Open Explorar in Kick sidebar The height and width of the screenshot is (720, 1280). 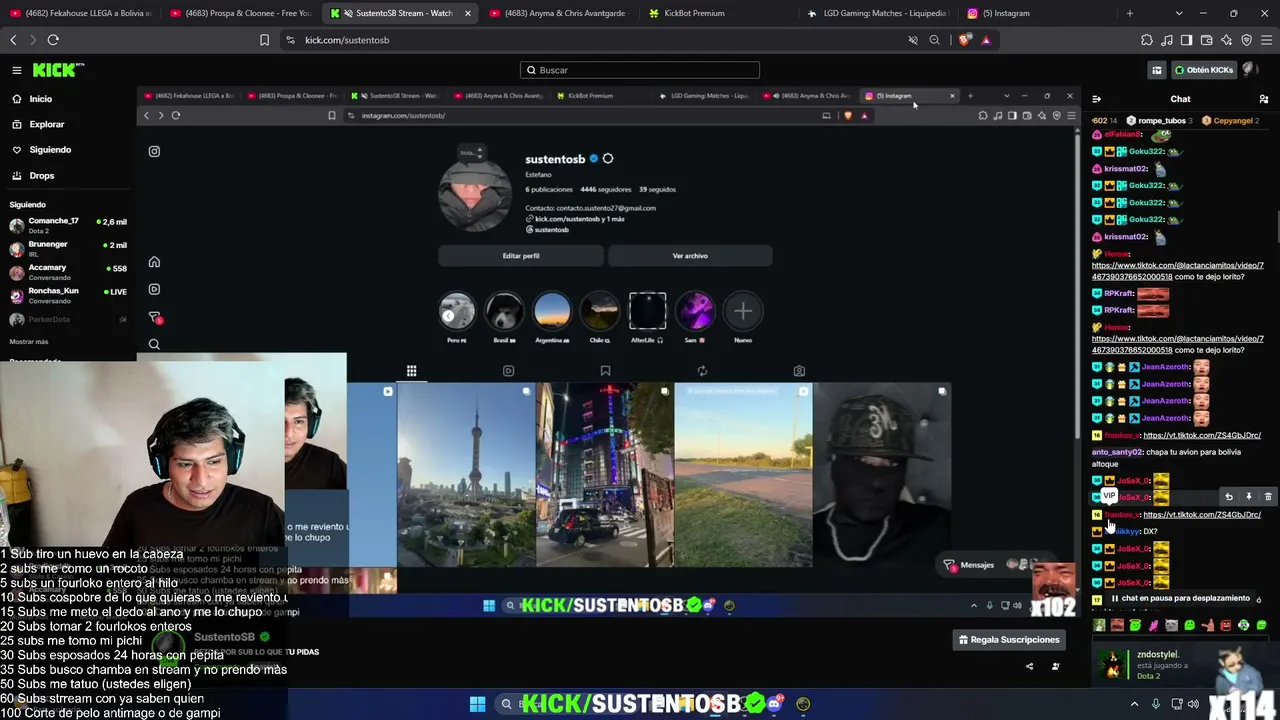click(46, 124)
